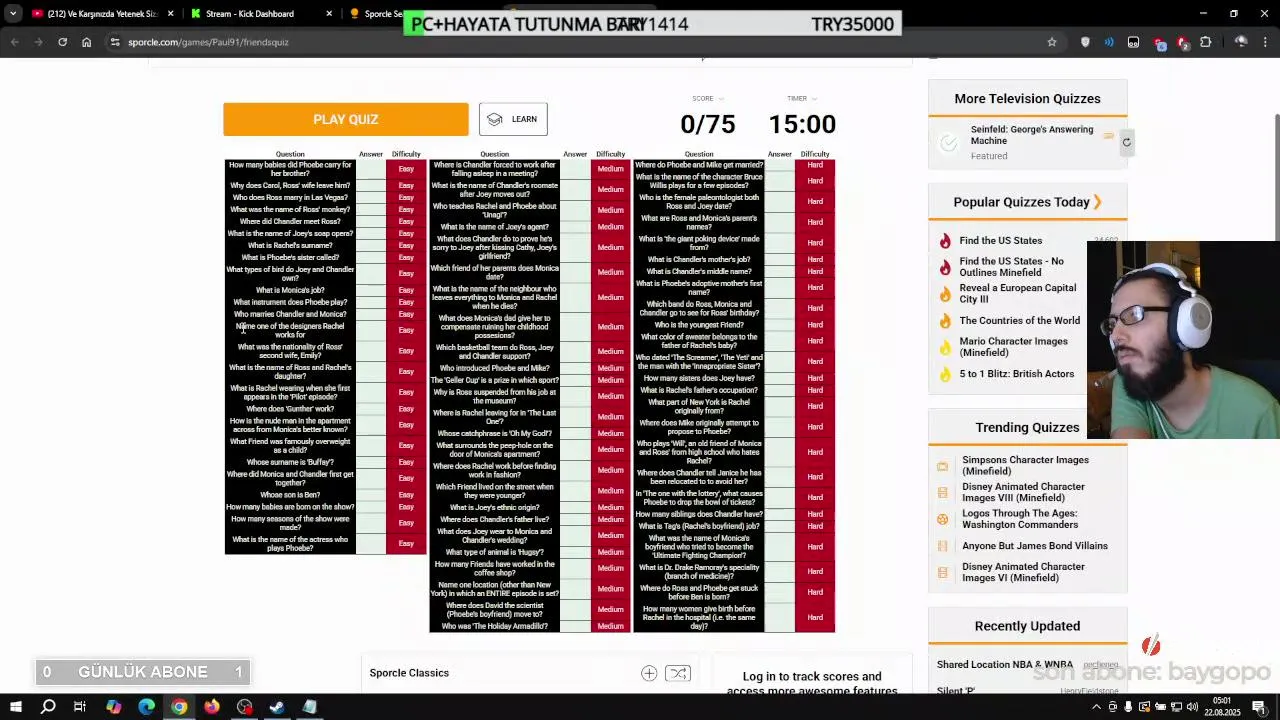This screenshot has height=720, width=1280.
Task: Refresh the More Television Quizzes suggestion
Action: click(1126, 142)
